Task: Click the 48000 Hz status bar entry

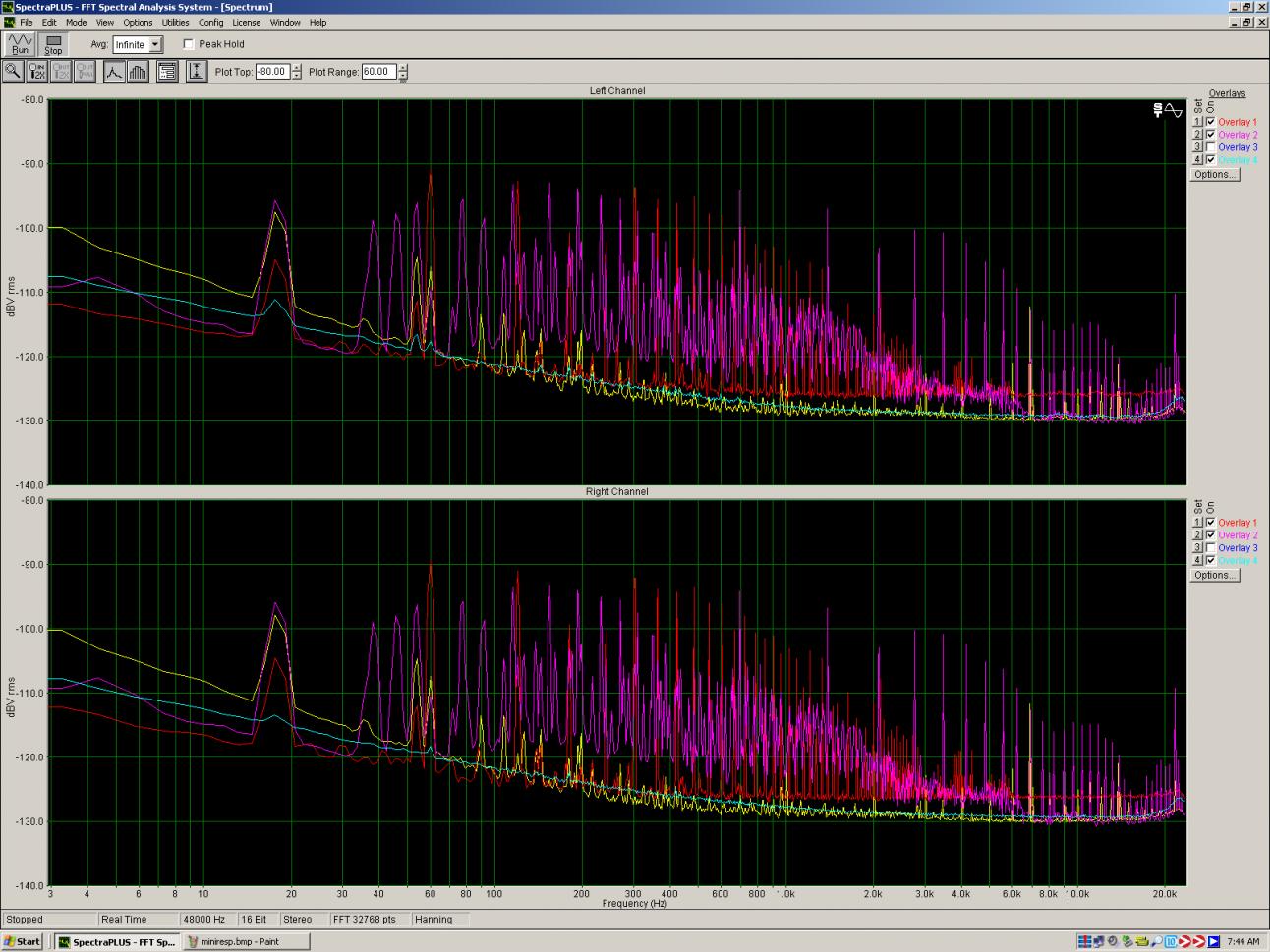Action: [x=206, y=920]
